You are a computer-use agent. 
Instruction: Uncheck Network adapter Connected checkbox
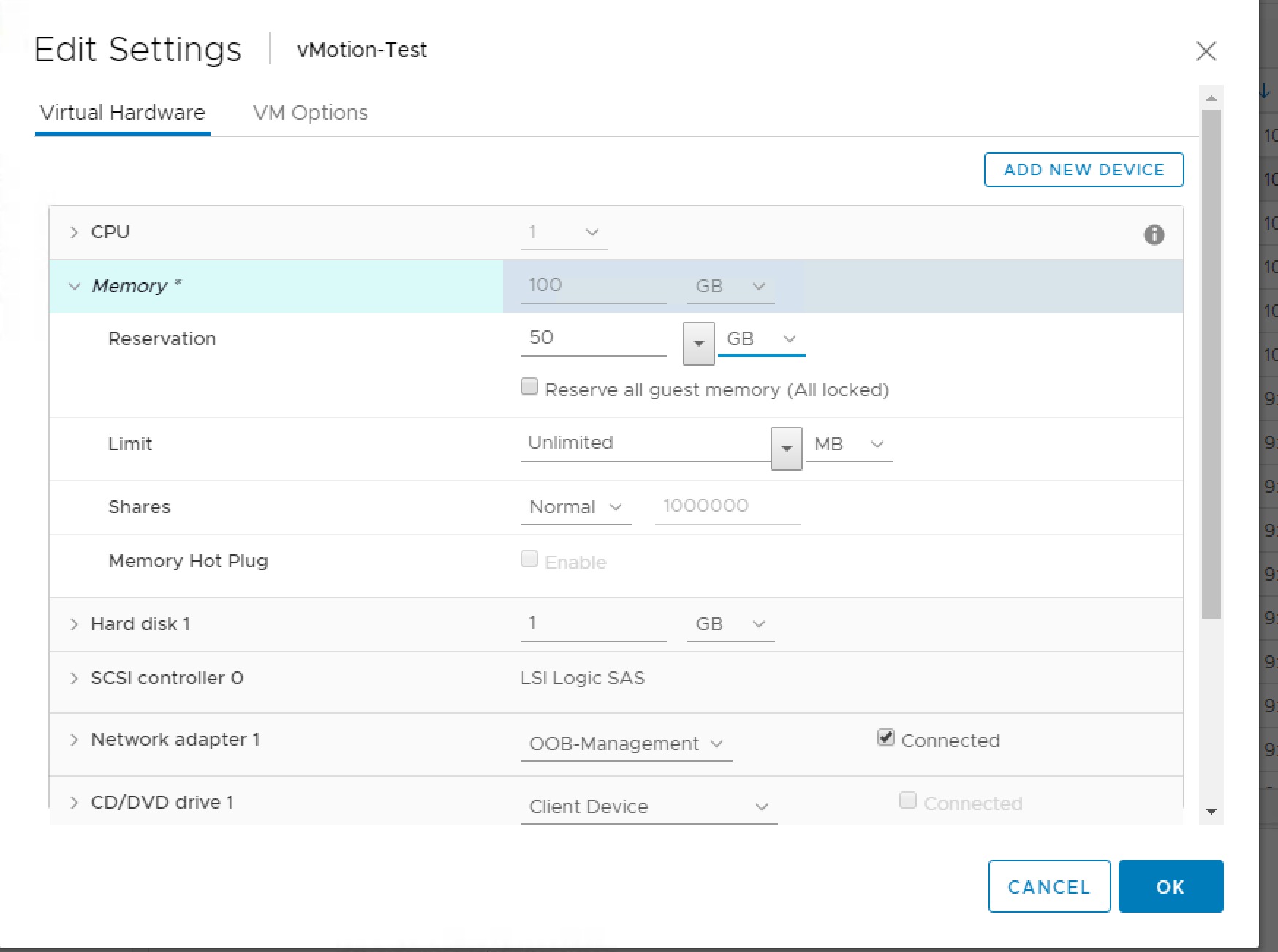885,738
